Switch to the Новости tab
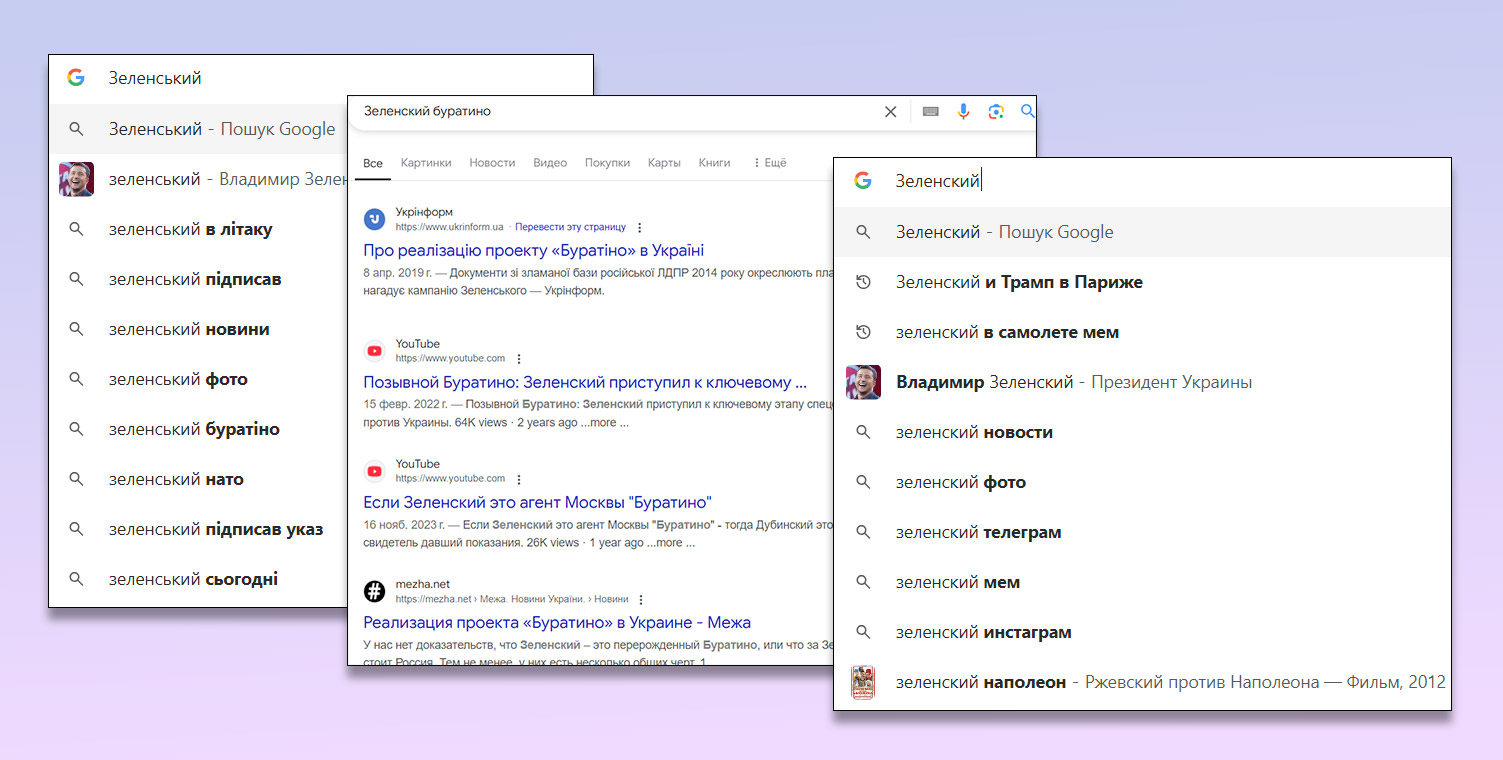 (492, 163)
